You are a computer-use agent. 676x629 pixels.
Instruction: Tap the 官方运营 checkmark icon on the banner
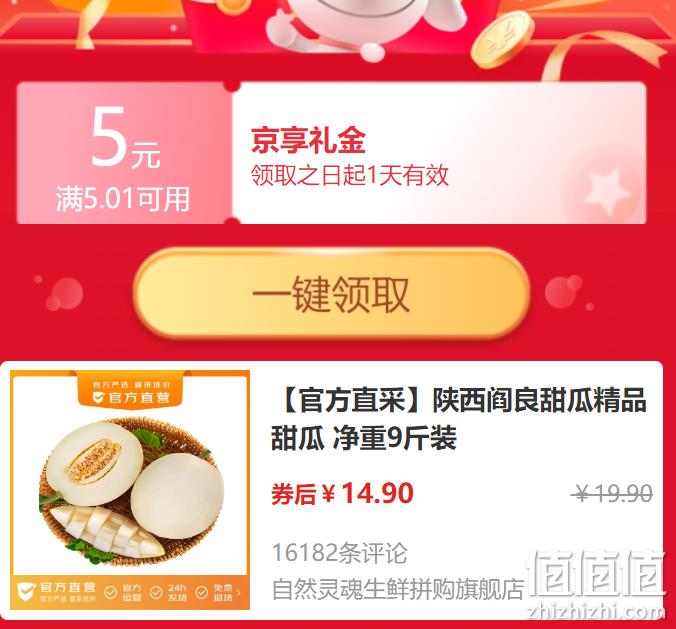coord(111,593)
